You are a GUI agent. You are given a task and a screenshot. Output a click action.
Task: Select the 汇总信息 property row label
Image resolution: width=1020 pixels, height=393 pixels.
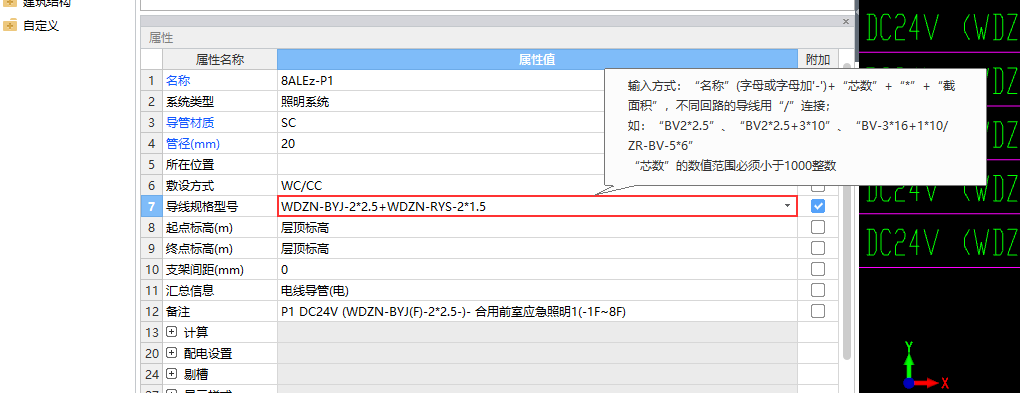189,290
